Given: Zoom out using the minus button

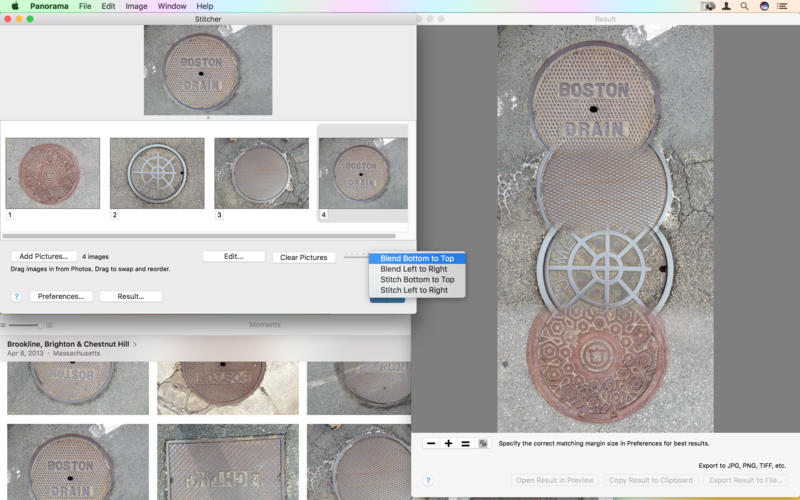Looking at the screenshot, I should pos(431,443).
